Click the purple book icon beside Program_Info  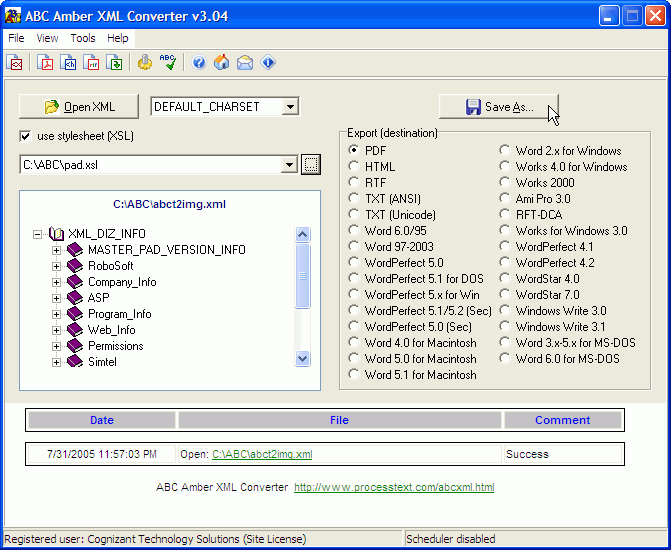(x=75, y=314)
